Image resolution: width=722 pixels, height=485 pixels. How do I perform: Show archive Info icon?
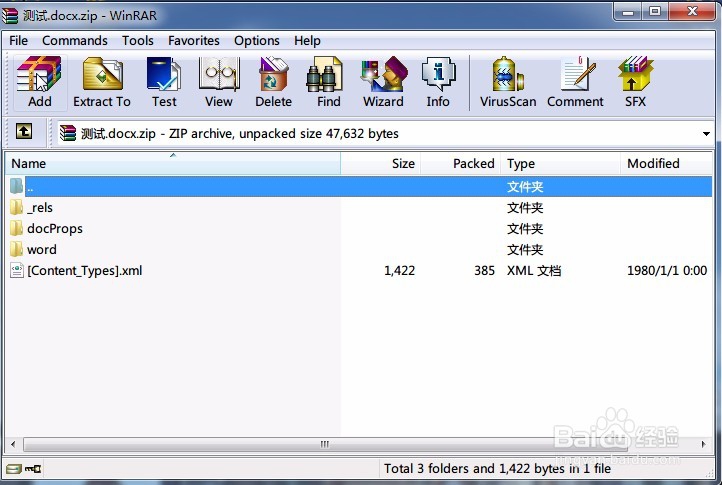(x=438, y=74)
